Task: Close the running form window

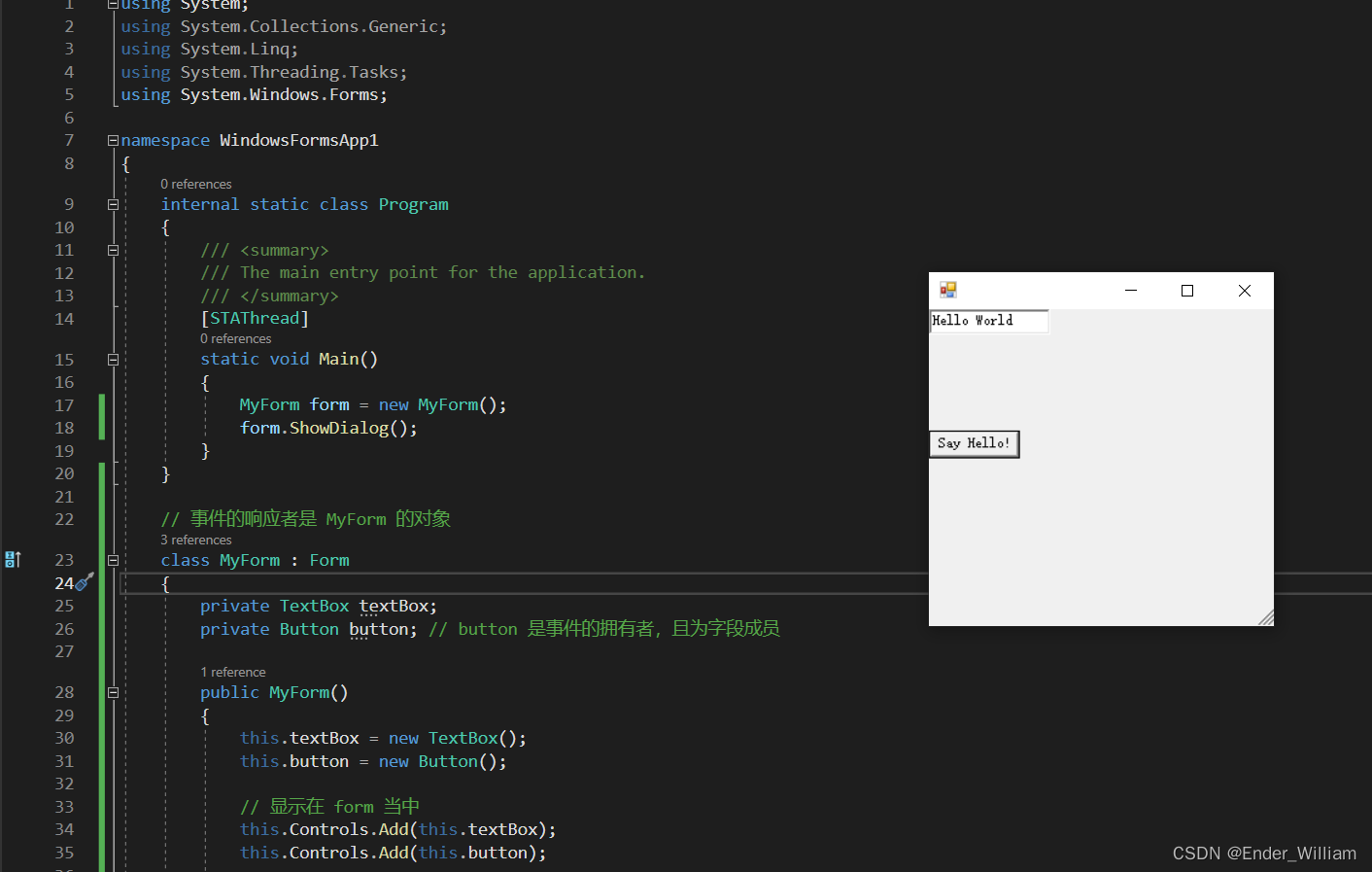Action: point(1245,291)
